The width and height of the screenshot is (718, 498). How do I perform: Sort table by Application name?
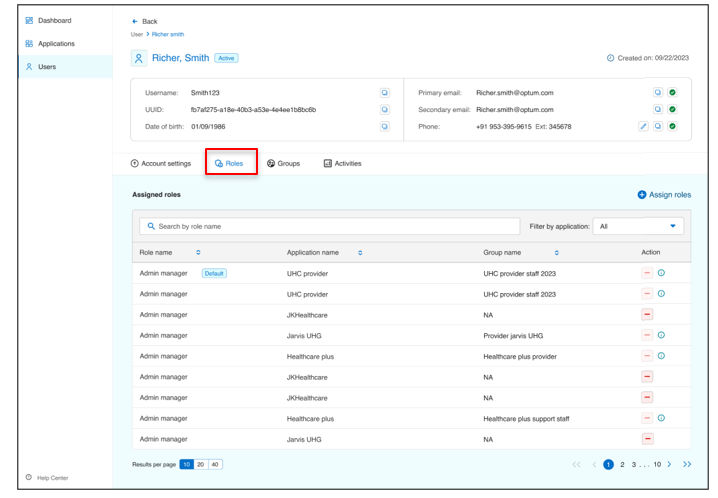pos(360,253)
